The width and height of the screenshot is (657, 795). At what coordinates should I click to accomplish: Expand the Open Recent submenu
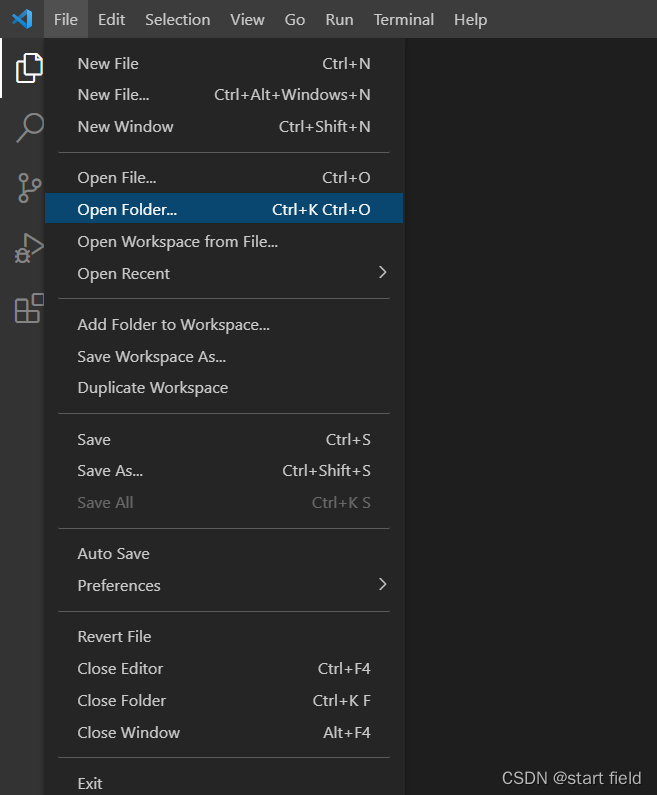[224, 274]
